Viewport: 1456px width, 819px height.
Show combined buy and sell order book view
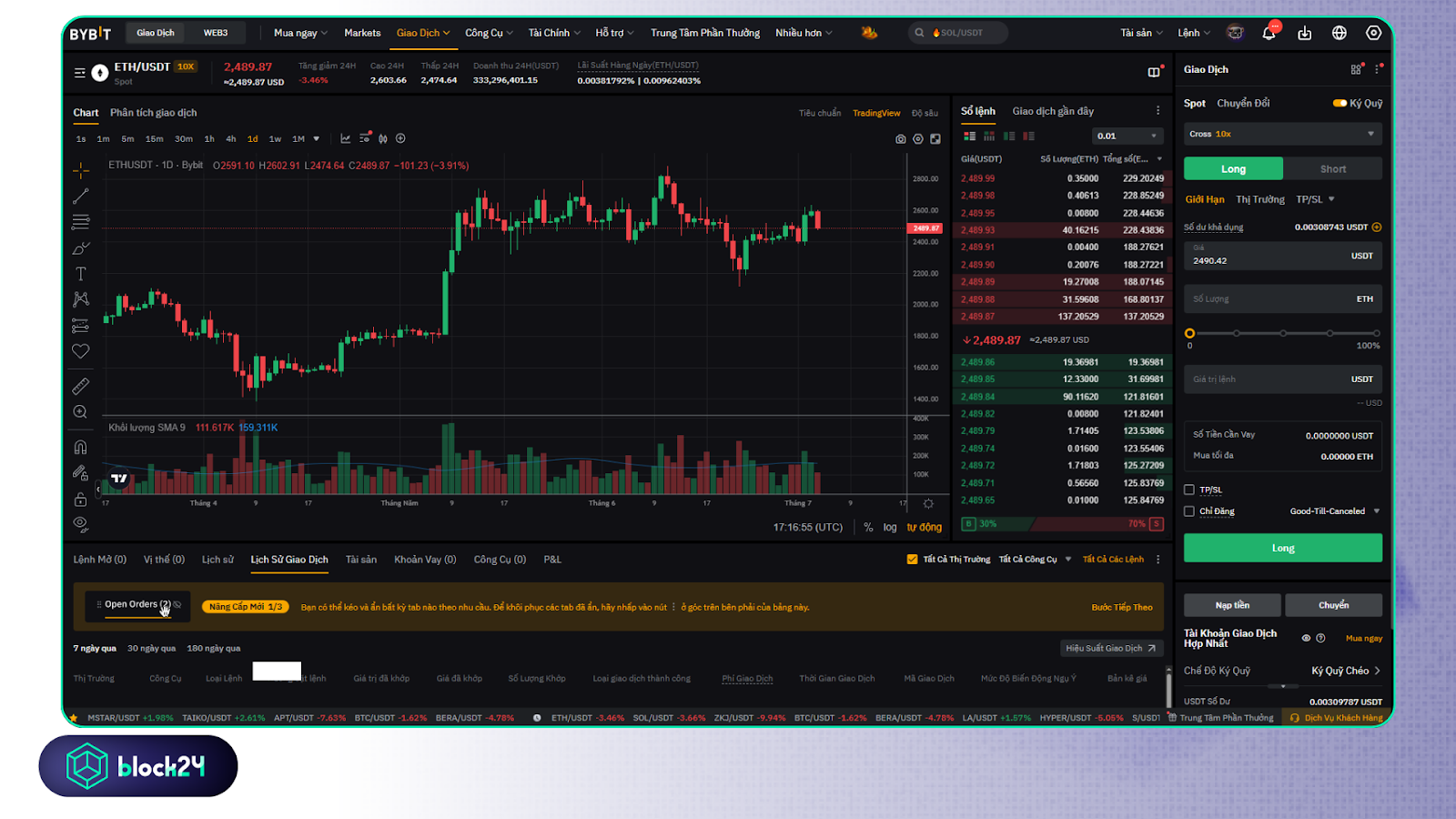(x=970, y=136)
